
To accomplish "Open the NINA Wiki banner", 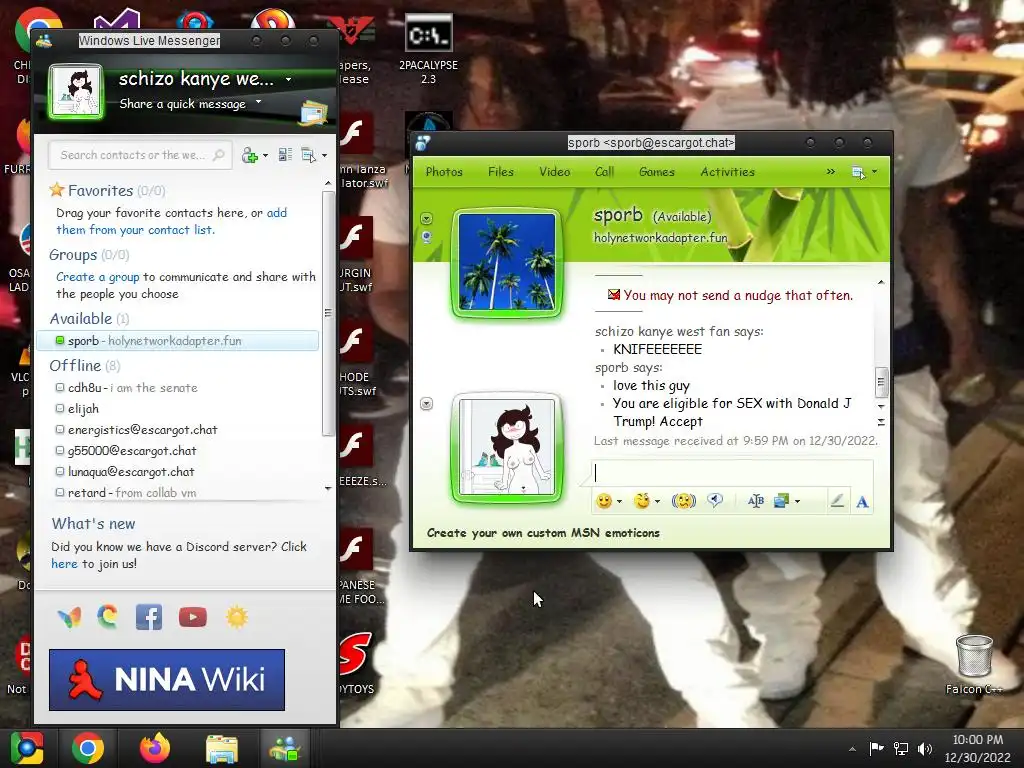I will point(167,679).
